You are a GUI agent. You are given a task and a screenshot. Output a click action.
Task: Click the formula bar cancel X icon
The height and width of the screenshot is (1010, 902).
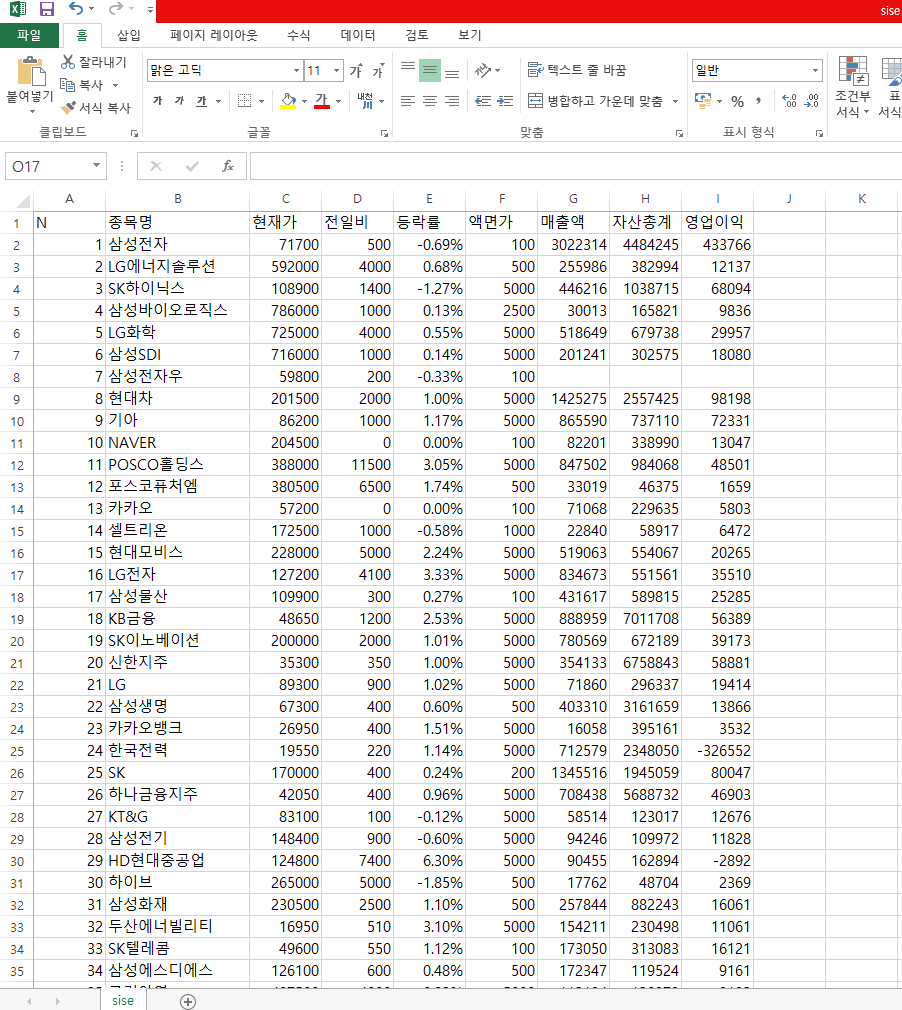[x=156, y=166]
